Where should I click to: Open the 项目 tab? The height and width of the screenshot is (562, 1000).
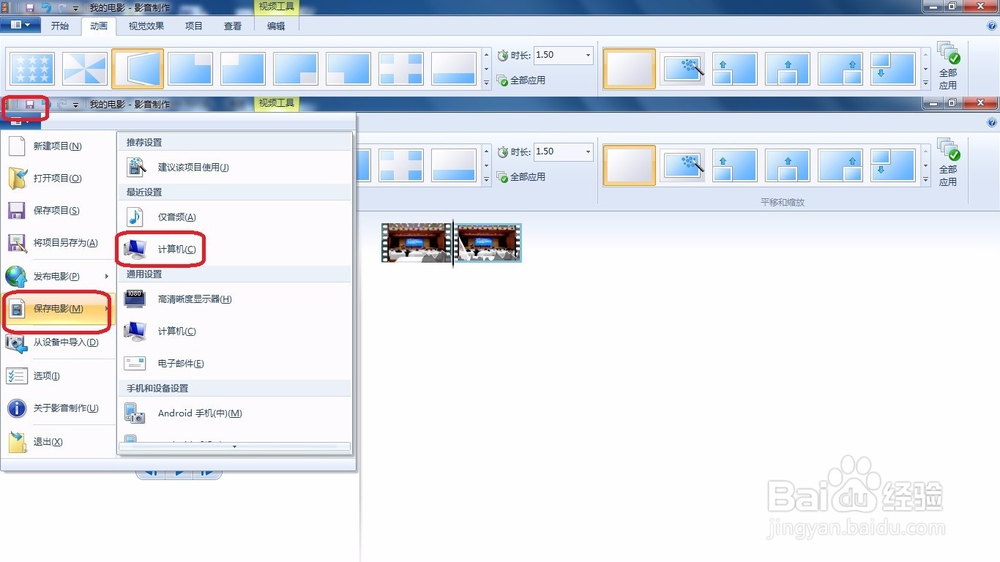[x=193, y=26]
